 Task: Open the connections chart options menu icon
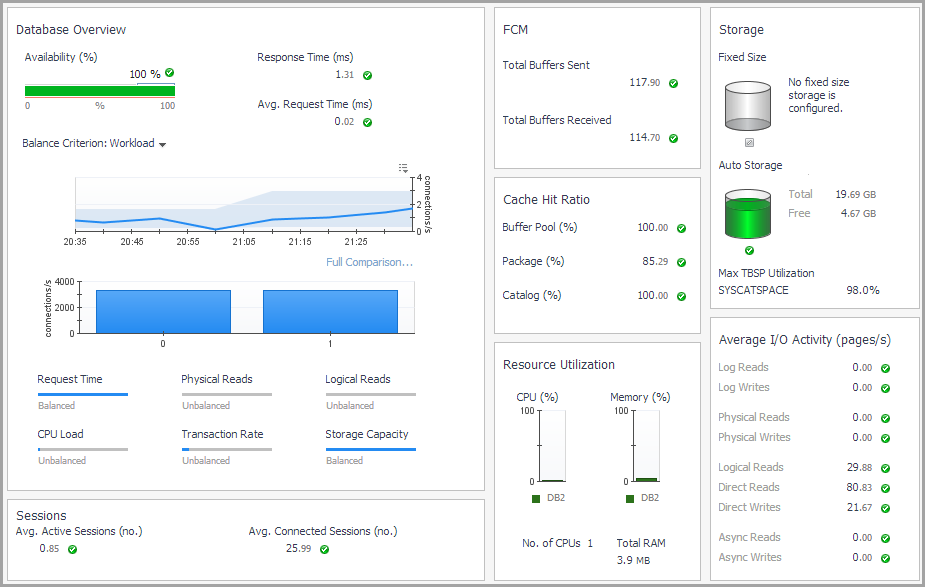[403, 168]
